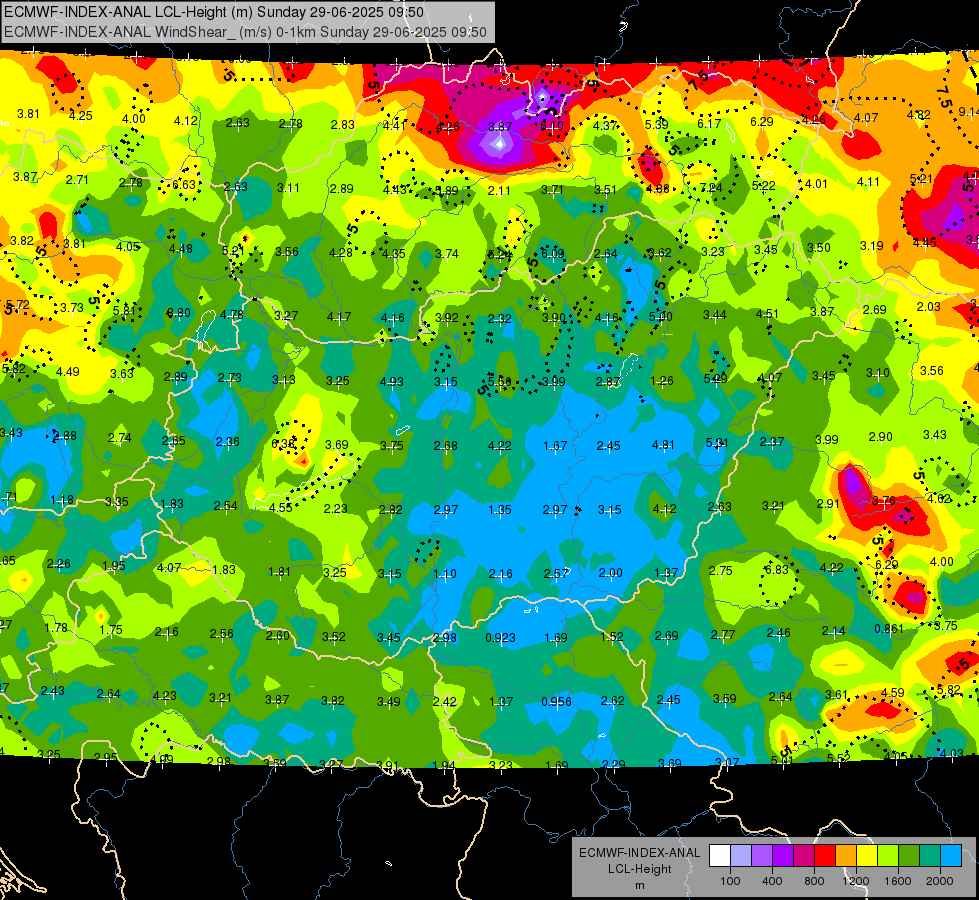The image size is (979, 900).
Task: Click the wind shear value 4.59
Action: click(x=892, y=692)
